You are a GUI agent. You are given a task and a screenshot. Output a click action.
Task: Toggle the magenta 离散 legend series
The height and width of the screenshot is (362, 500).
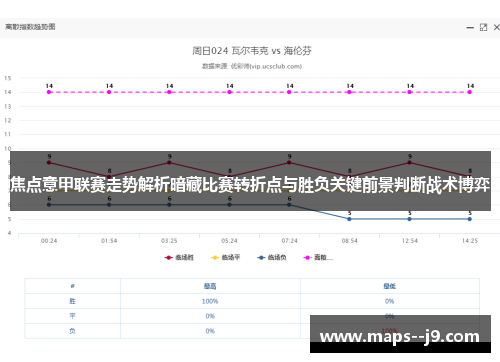[318, 257]
